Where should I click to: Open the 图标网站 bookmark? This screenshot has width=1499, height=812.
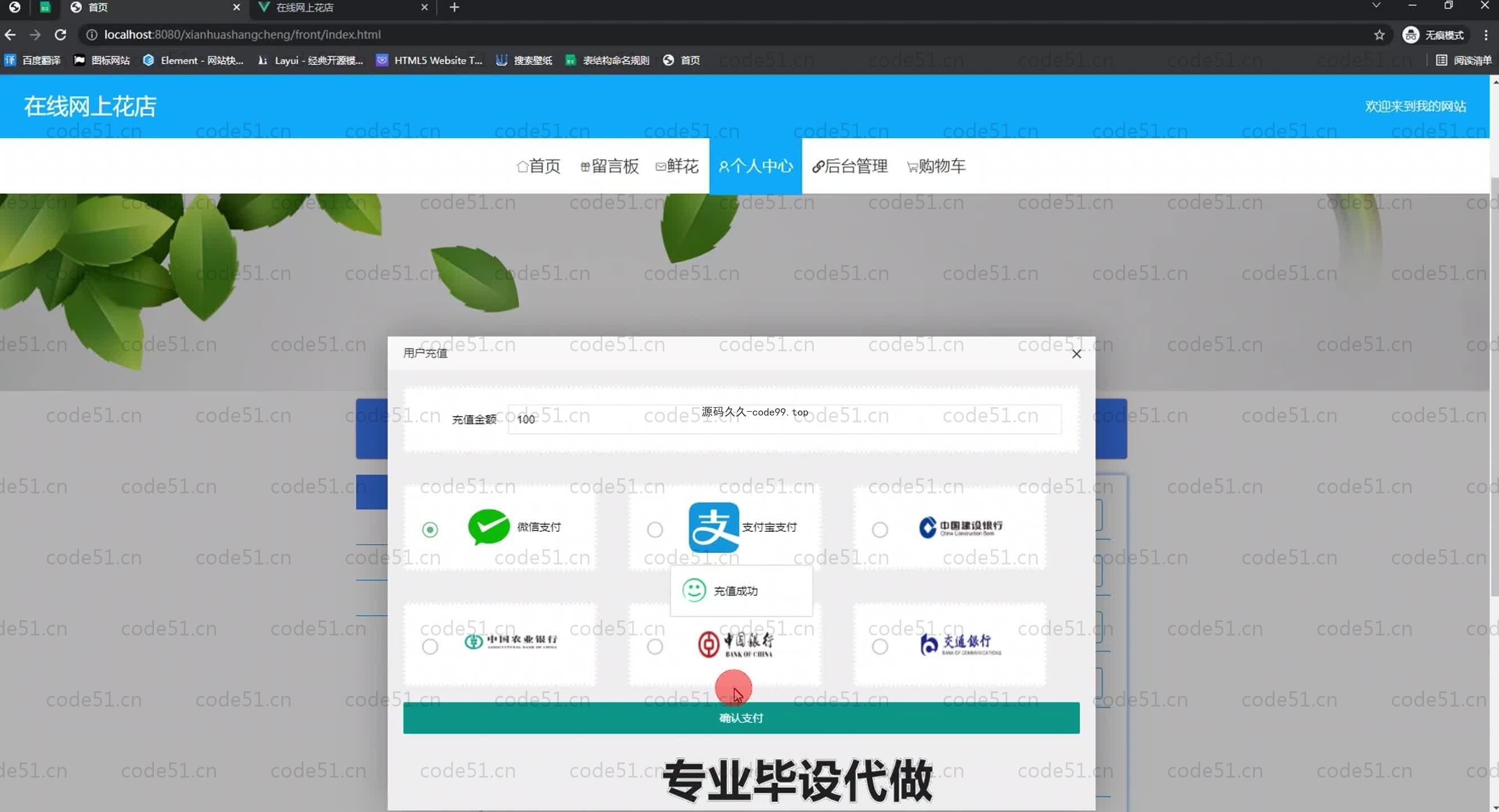coord(102,60)
